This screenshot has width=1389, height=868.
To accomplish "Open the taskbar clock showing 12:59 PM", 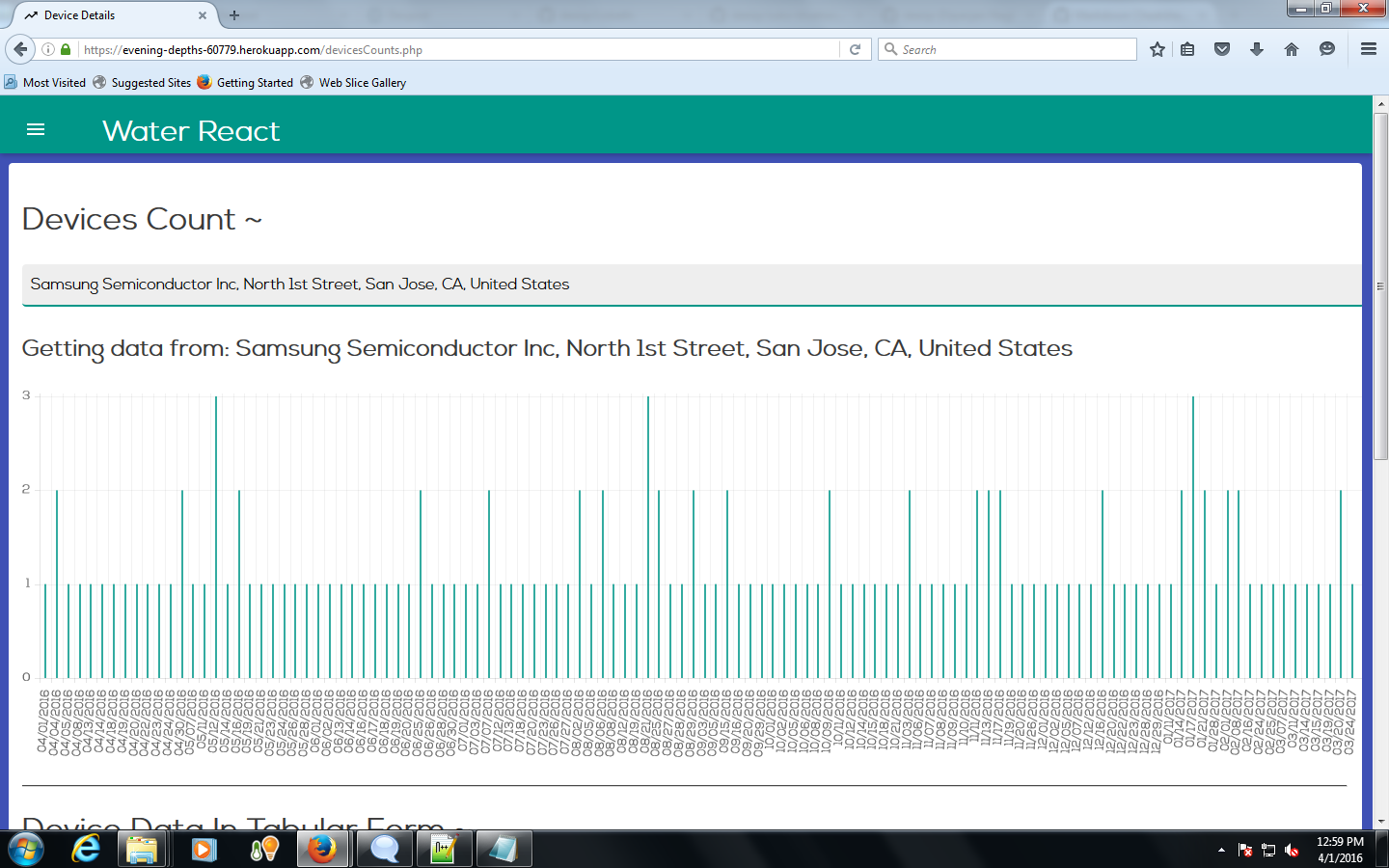I will tap(1340, 850).
